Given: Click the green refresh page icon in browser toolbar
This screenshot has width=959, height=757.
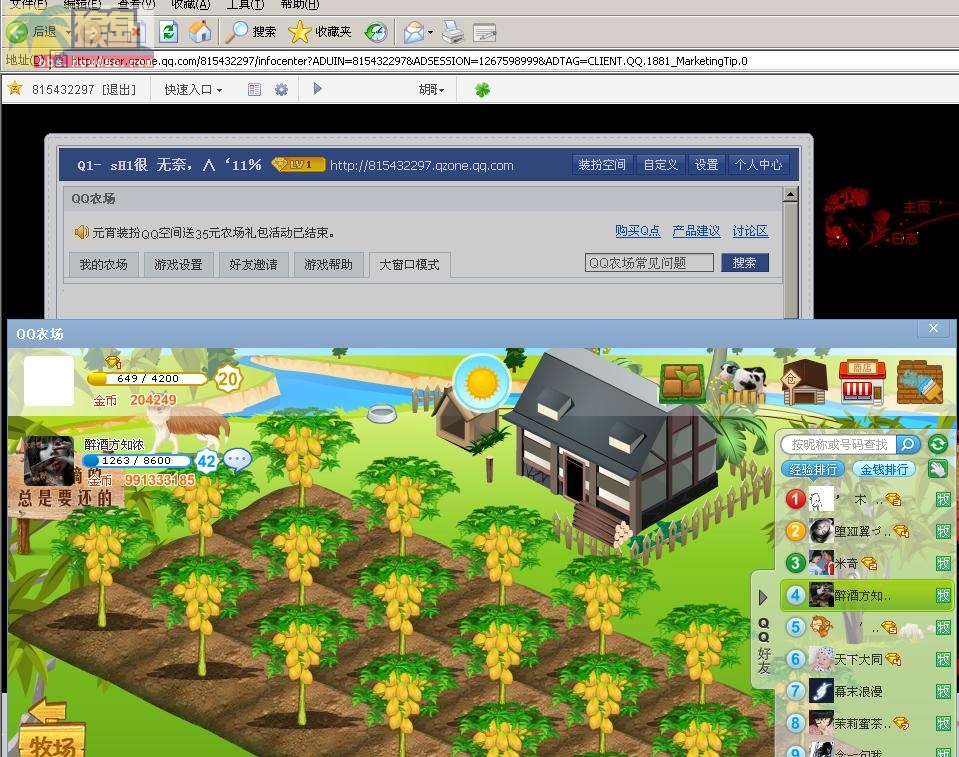Looking at the screenshot, I should click(x=168, y=32).
